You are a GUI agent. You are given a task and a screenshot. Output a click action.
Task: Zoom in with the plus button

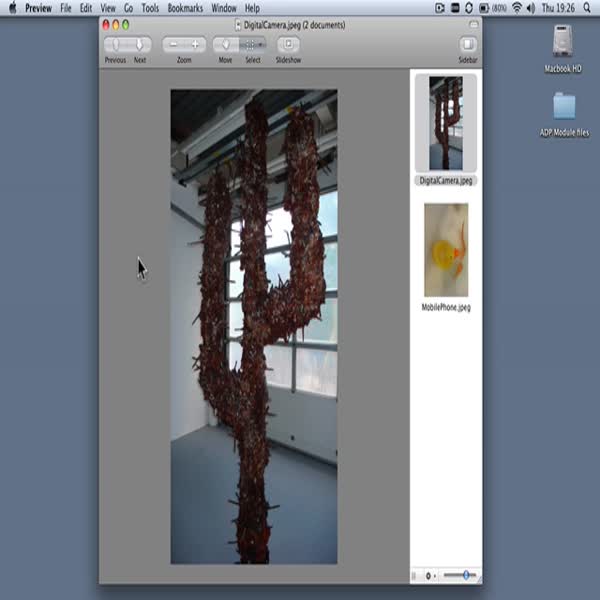click(195, 45)
